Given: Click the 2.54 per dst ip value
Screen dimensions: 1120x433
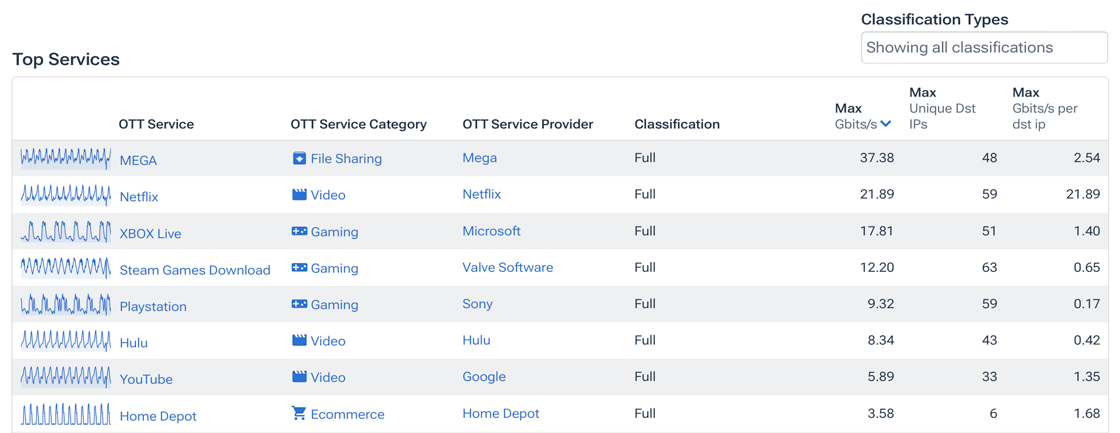Looking at the screenshot, I should [x=1086, y=158].
